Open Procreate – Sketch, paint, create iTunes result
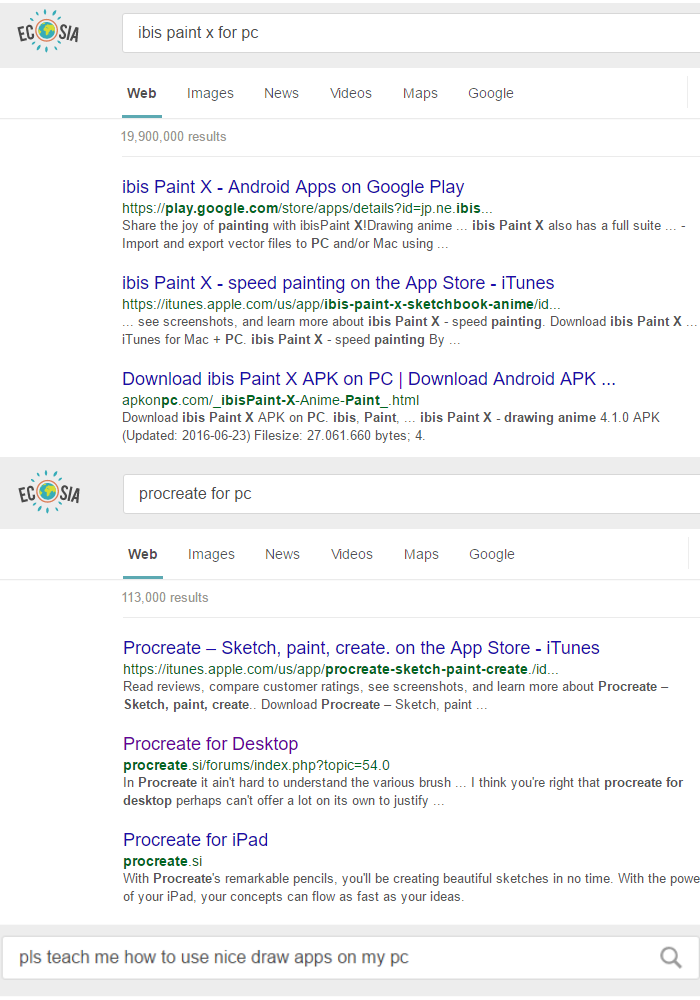700x1000 pixels. coord(361,648)
